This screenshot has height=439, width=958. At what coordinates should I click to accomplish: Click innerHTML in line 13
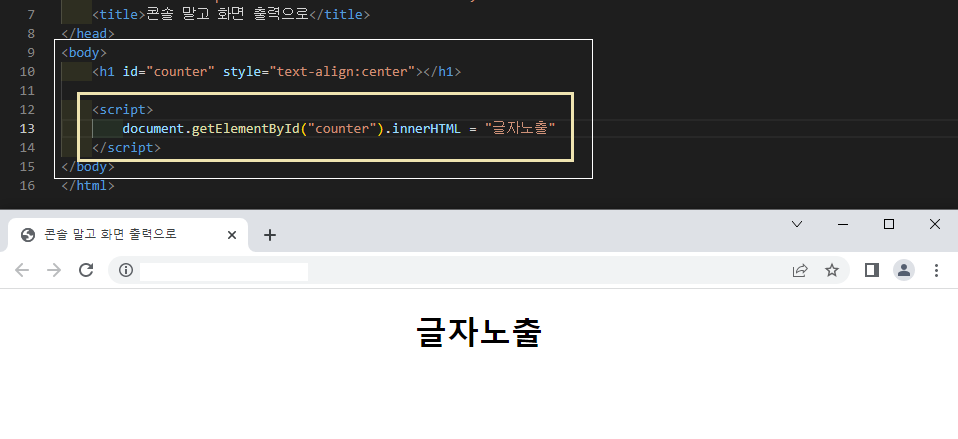pyautogui.click(x=426, y=128)
